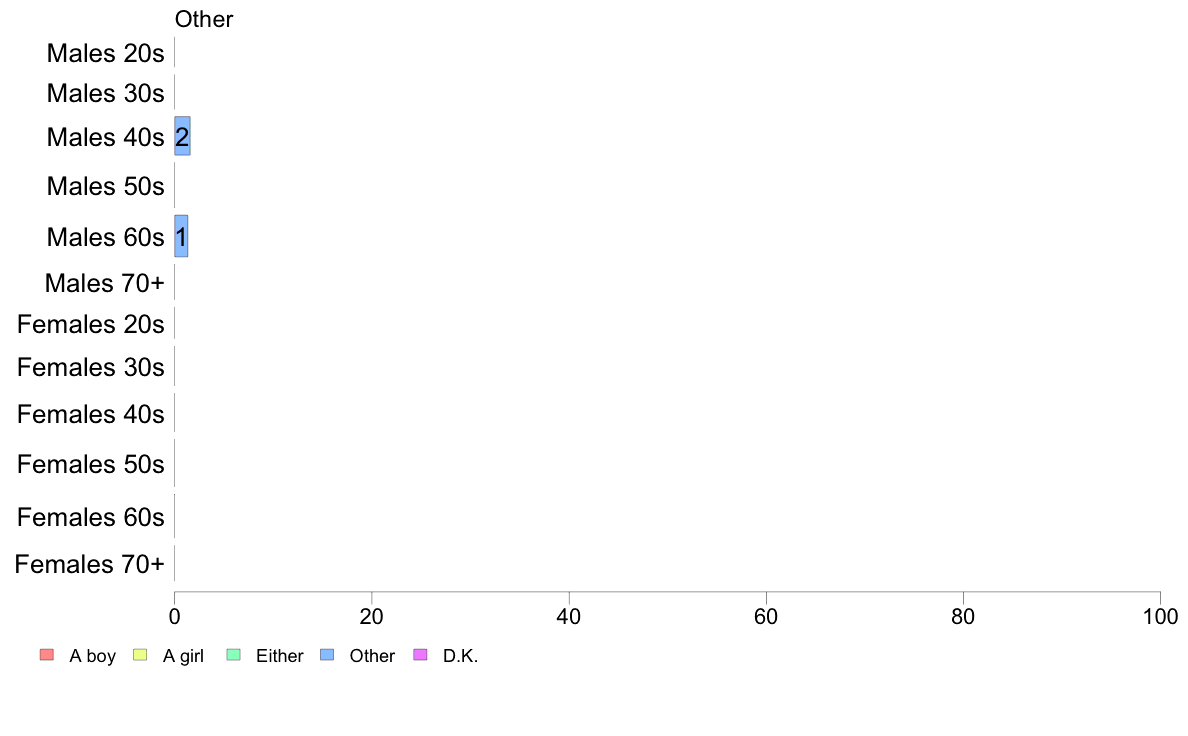Viewport: 1188px width, 736px height.
Task: Click the Males 70+ row label
Action: click(x=105, y=283)
